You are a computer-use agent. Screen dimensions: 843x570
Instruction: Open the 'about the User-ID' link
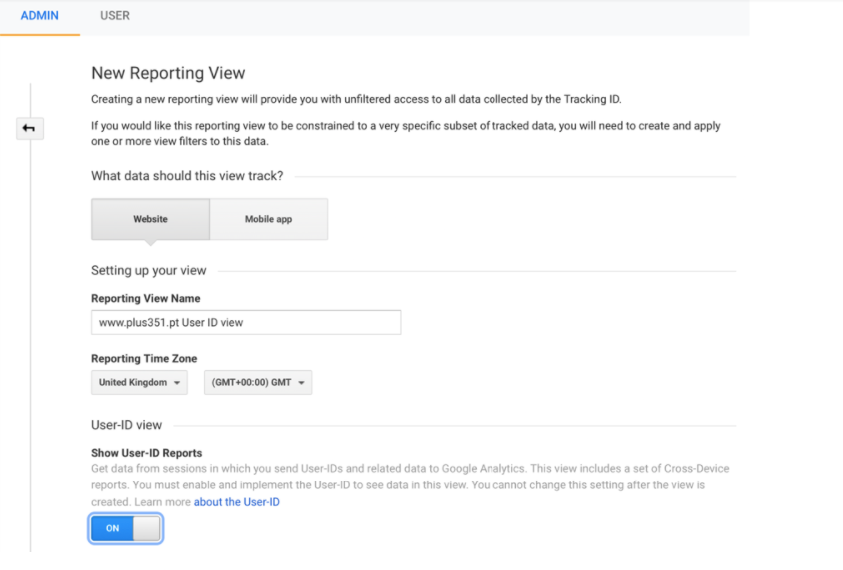[237, 502]
